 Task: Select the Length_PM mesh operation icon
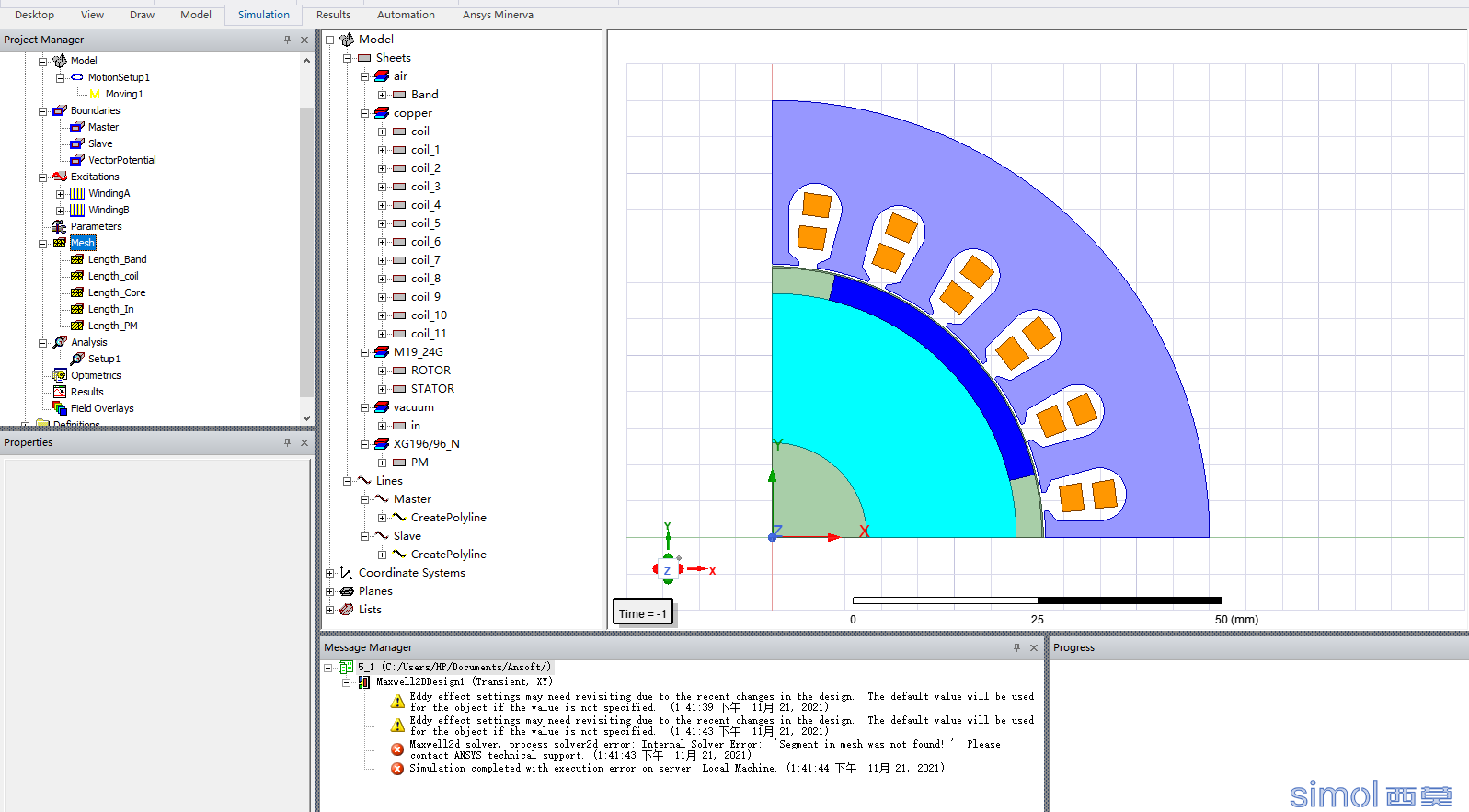click(77, 326)
